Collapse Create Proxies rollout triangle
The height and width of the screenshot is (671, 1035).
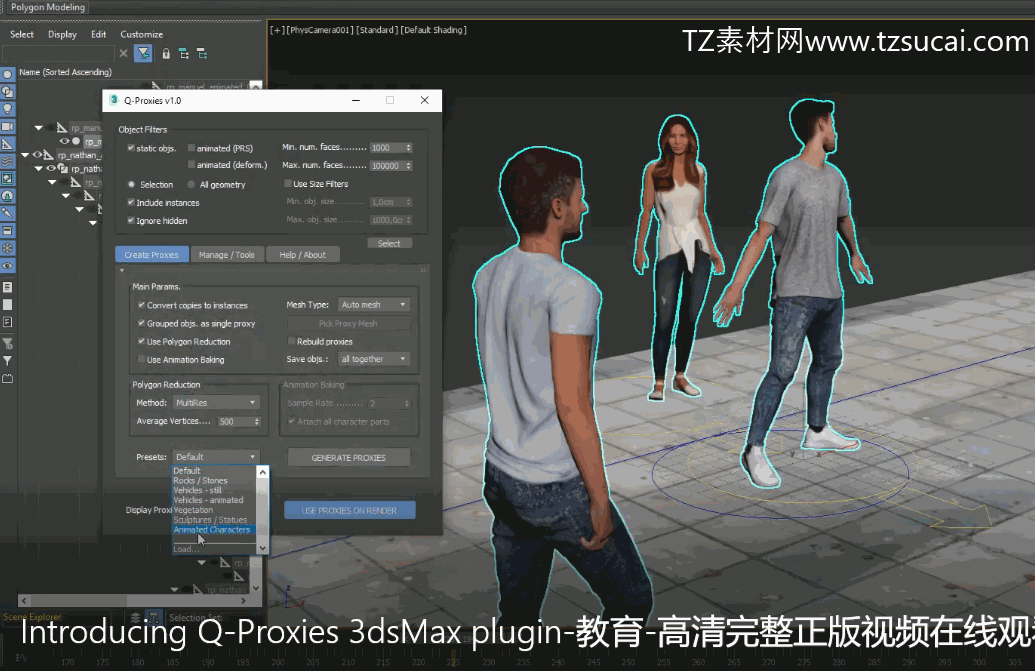(x=121, y=270)
